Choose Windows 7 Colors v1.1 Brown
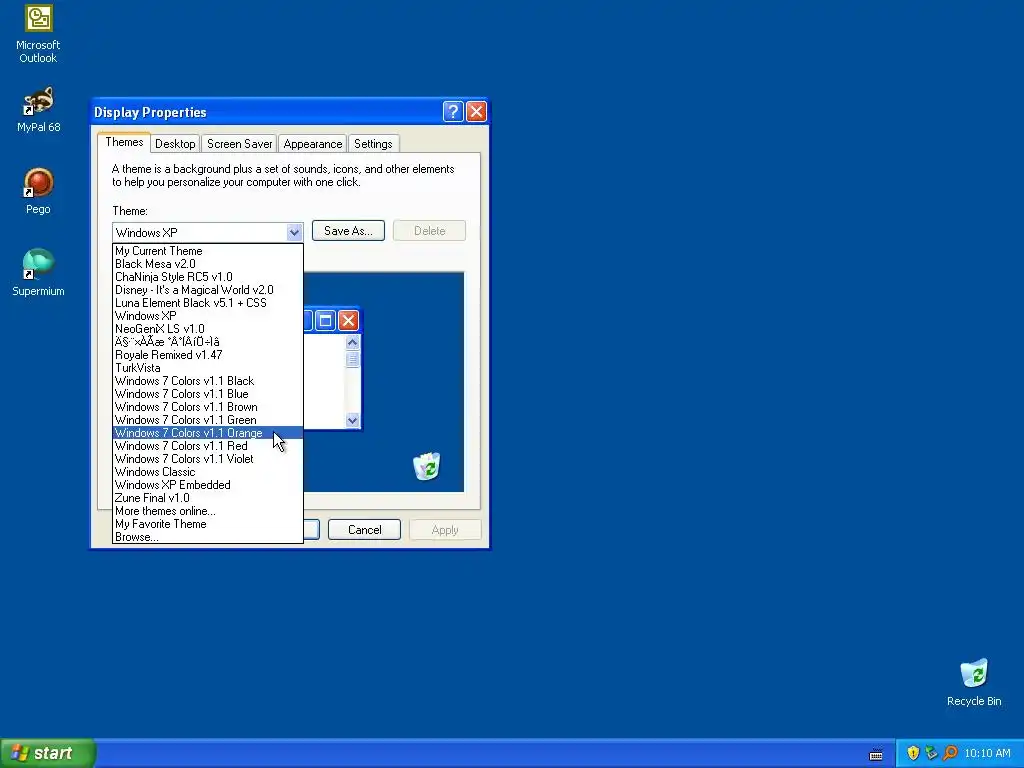This screenshot has width=1024, height=768. point(208,407)
